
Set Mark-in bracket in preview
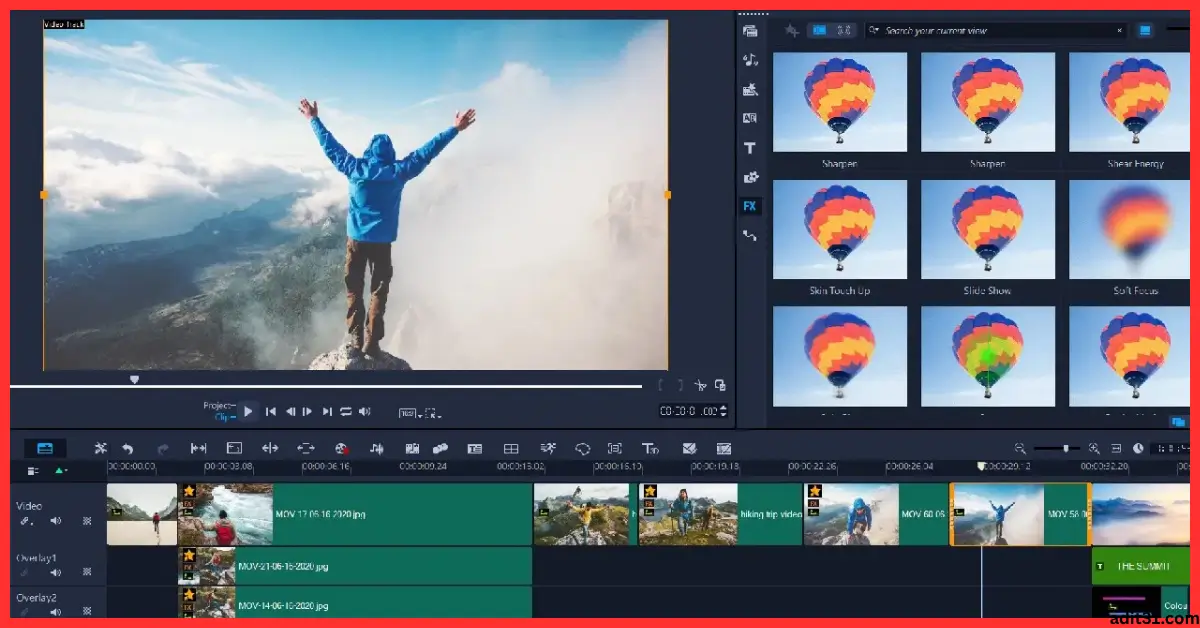[661, 385]
